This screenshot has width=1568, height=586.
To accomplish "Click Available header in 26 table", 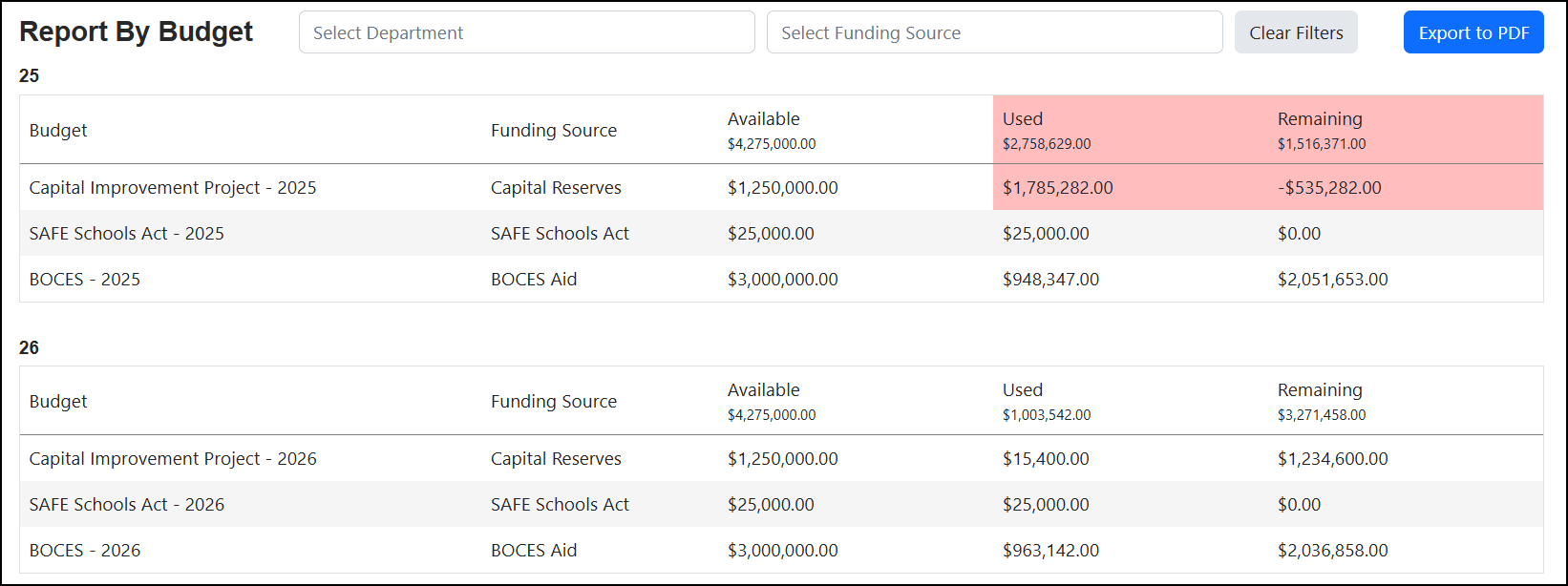I will [764, 390].
